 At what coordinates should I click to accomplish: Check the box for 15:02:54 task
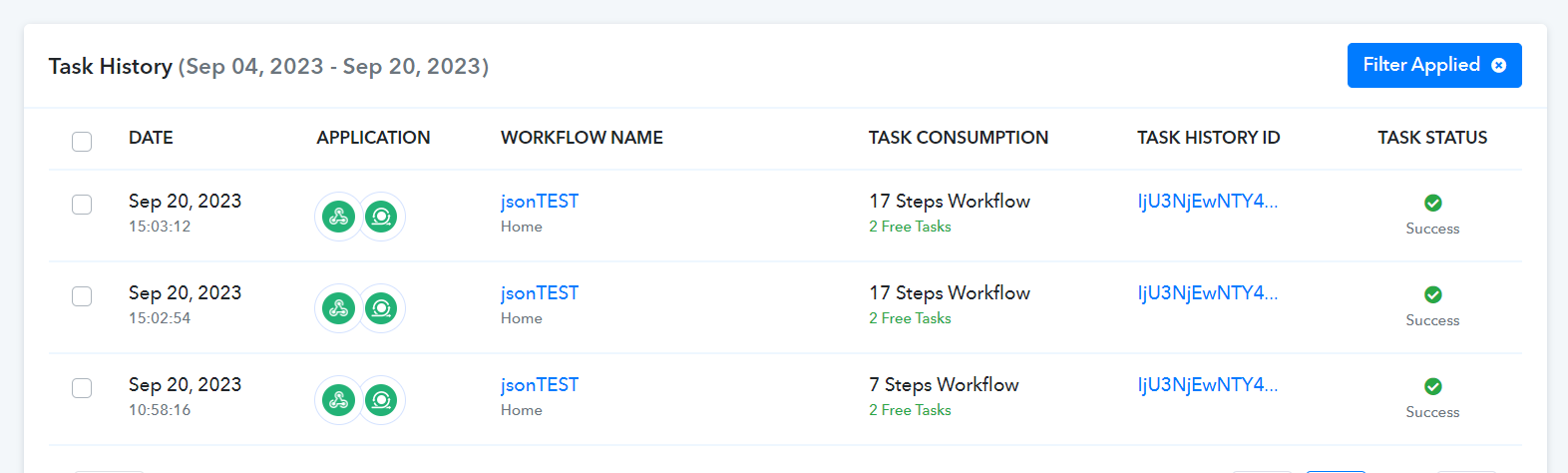pyautogui.click(x=82, y=296)
